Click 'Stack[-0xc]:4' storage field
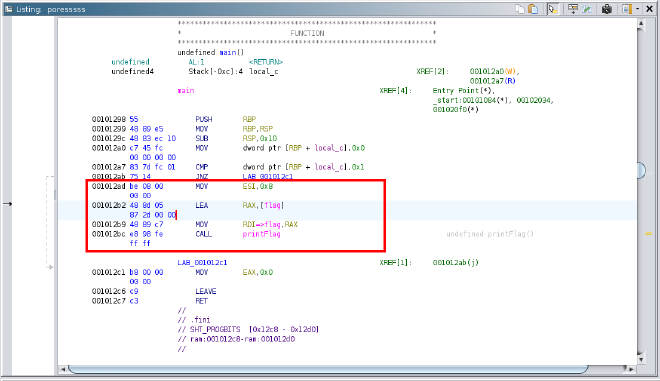Viewport: 660px width, 381px height. (216, 72)
